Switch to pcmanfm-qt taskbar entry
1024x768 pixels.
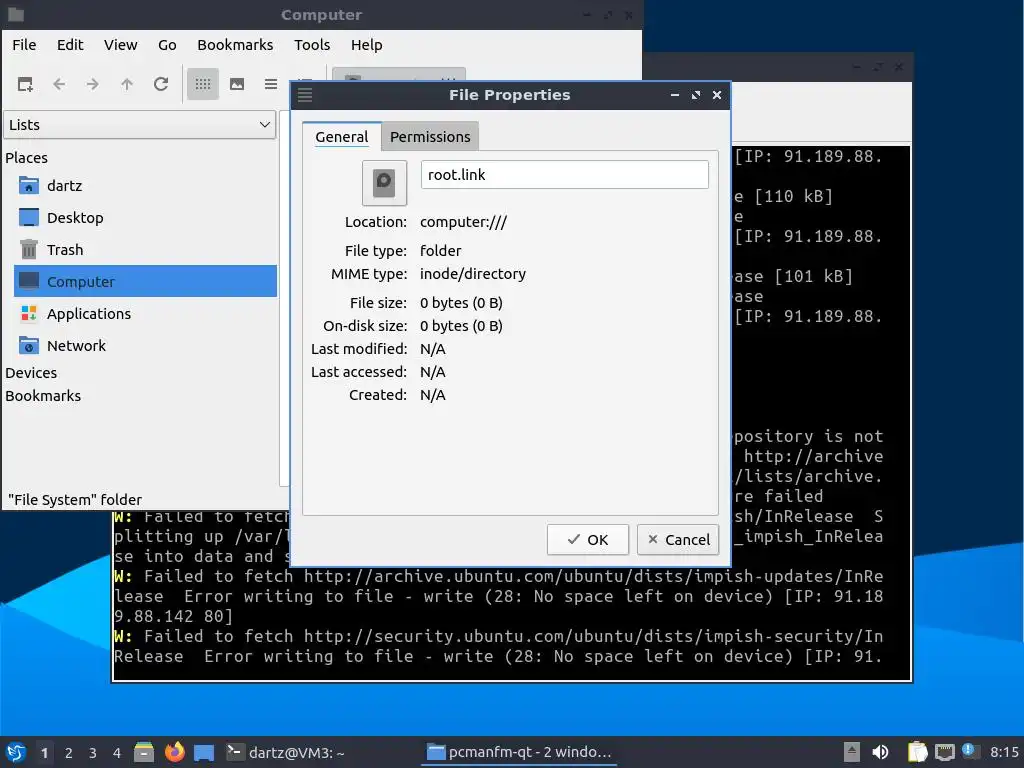[520, 752]
